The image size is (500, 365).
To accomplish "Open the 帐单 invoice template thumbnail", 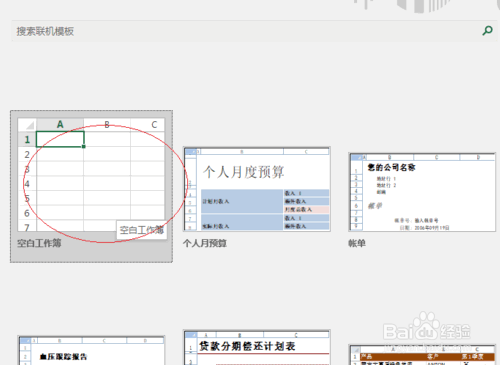I will [422, 192].
